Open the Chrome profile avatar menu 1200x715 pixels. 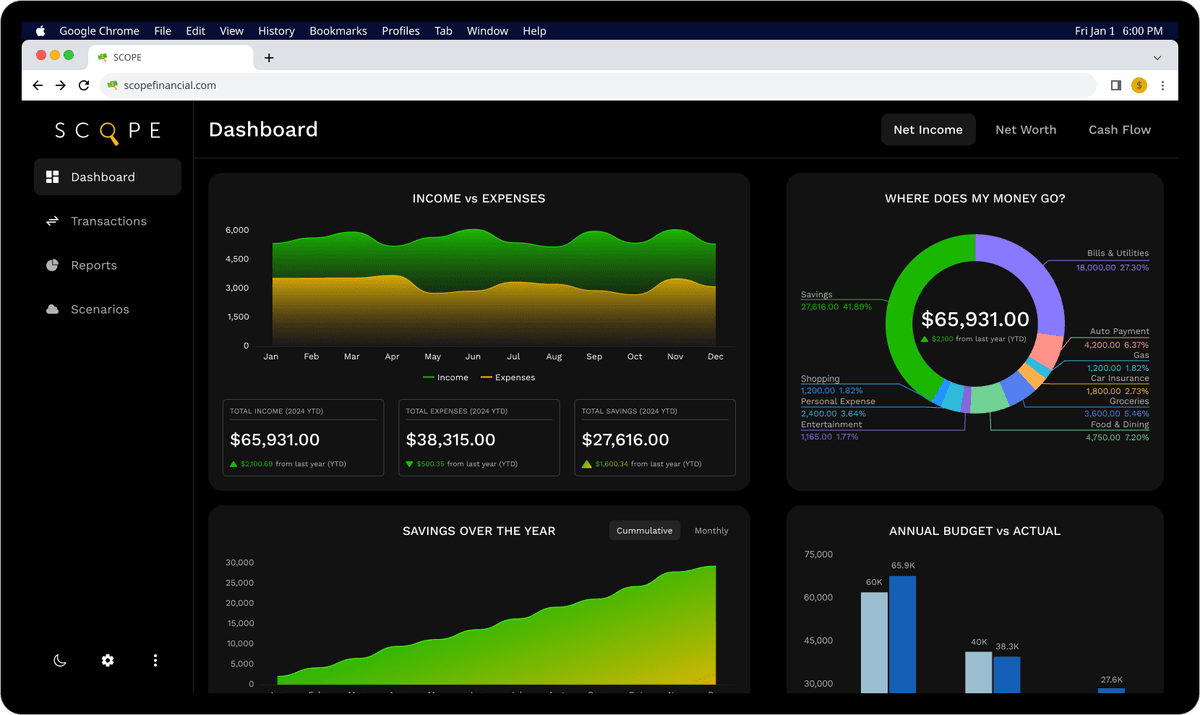coord(1139,85)
